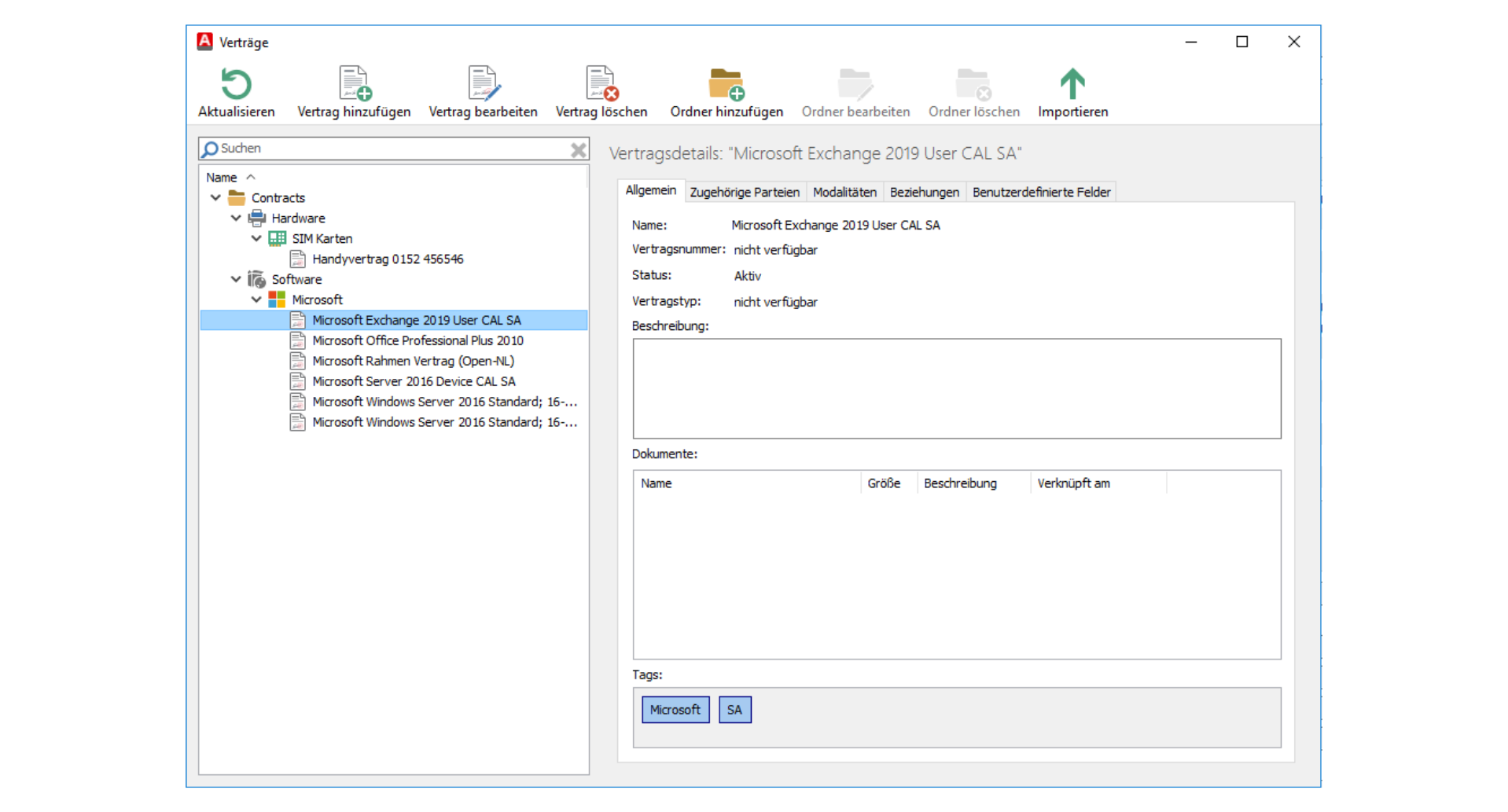Select the Hardware folder label

point(298,219)
